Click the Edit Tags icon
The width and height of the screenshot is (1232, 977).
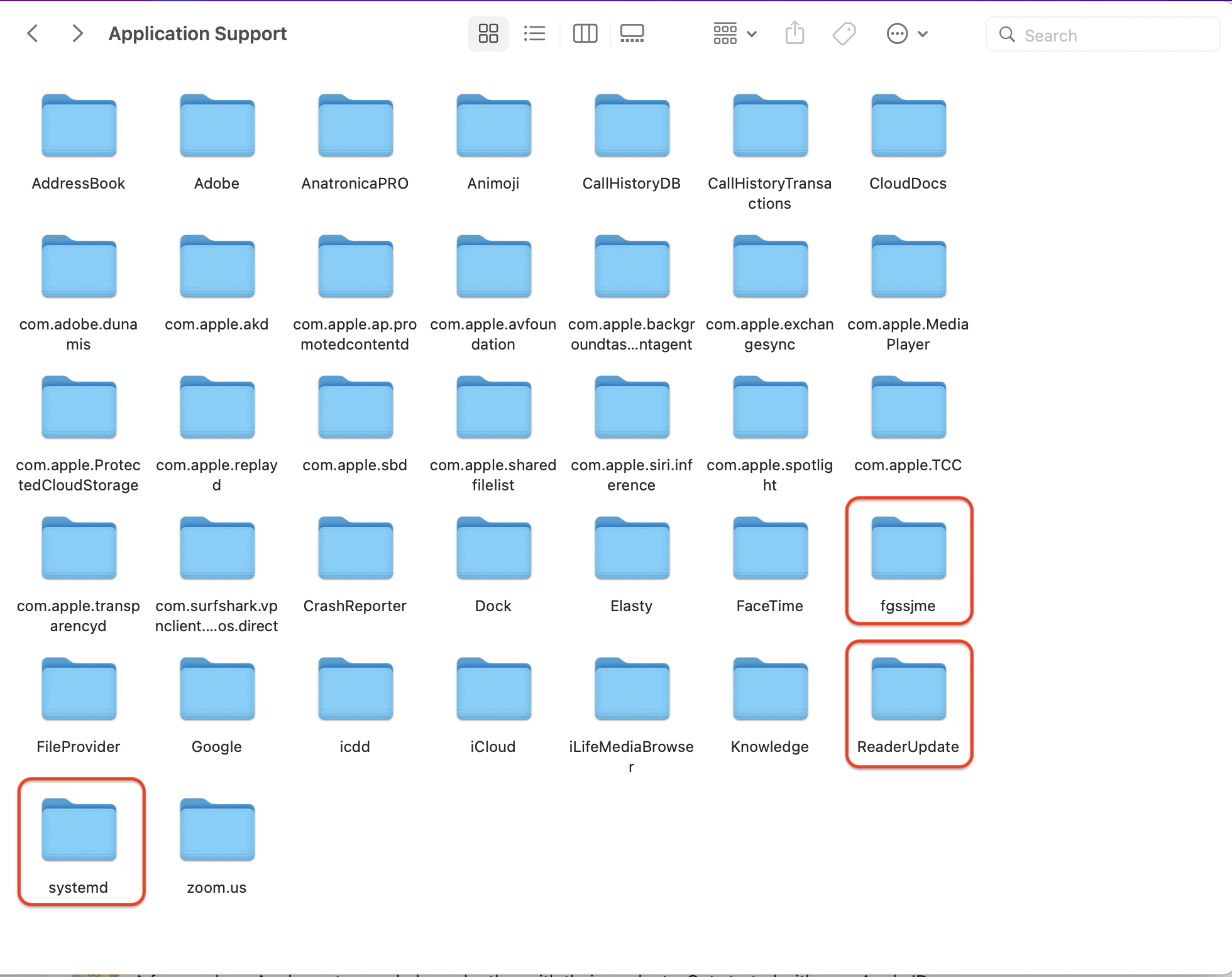pyautogui.click(x=844, y=34)
